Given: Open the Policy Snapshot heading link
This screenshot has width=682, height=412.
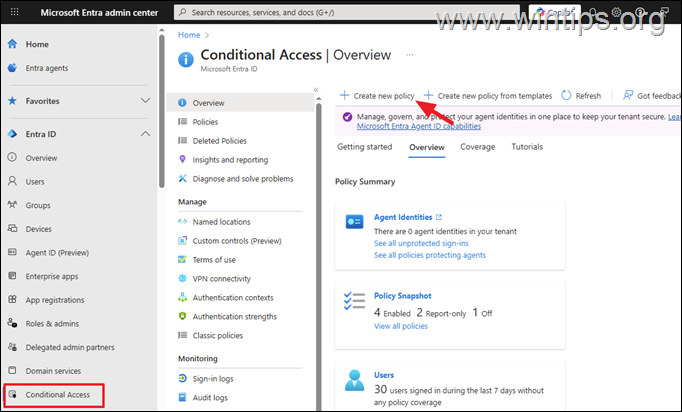Looking at the screenshot, I should 402,296.
